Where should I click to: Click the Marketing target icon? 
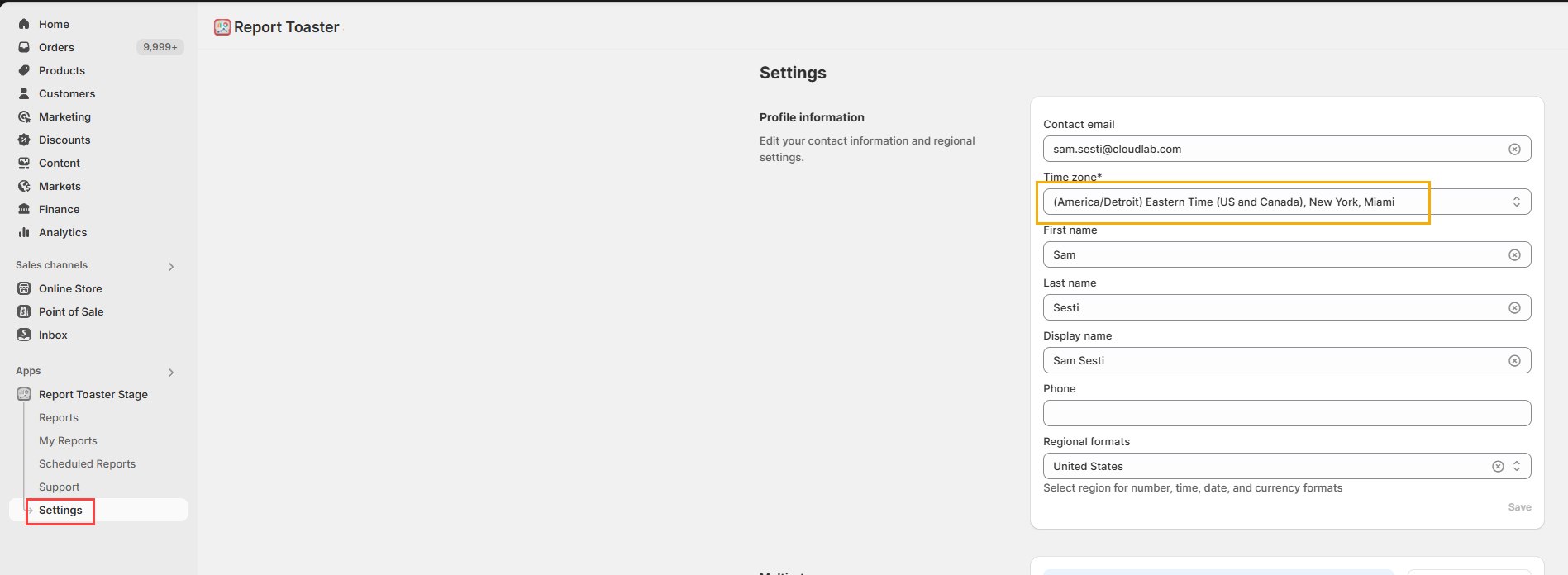pos(24,116)
